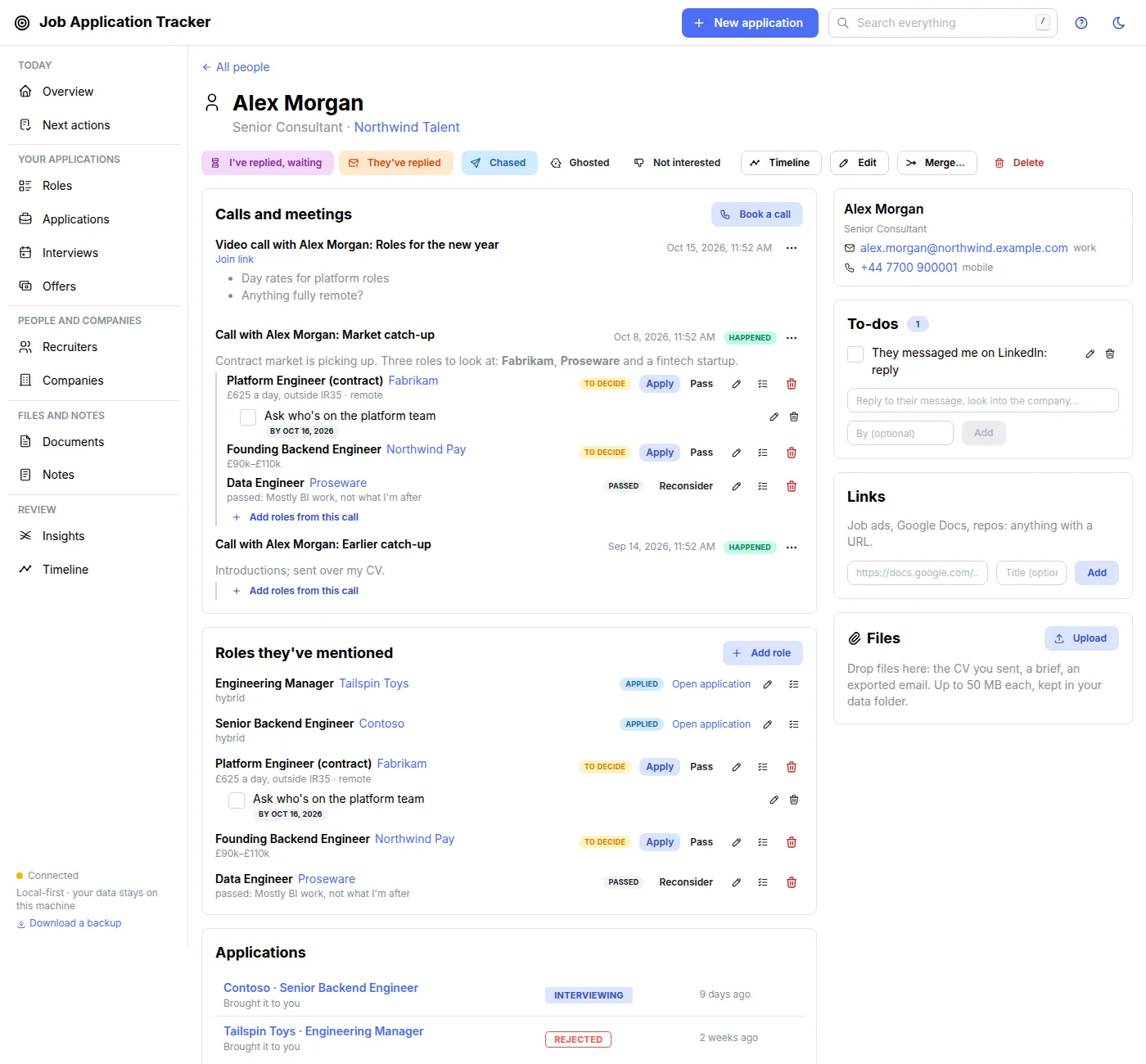
Task: Mark contact status as Chased
Action: pyautogui.click(x=499, y=163)
